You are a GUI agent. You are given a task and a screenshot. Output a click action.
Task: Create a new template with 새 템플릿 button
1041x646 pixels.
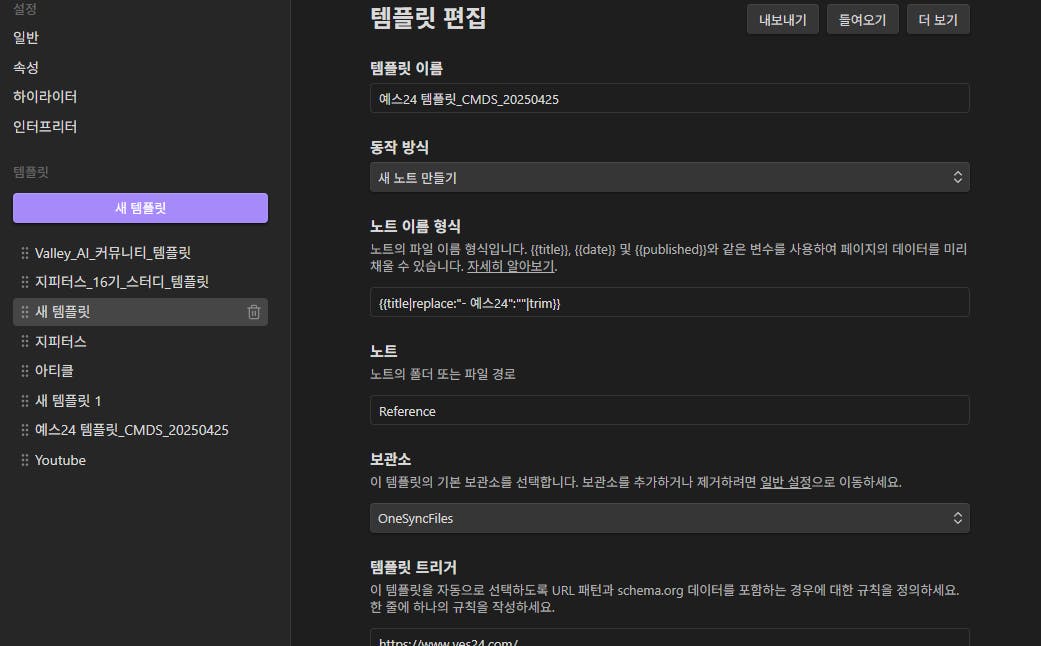point(140,208)
